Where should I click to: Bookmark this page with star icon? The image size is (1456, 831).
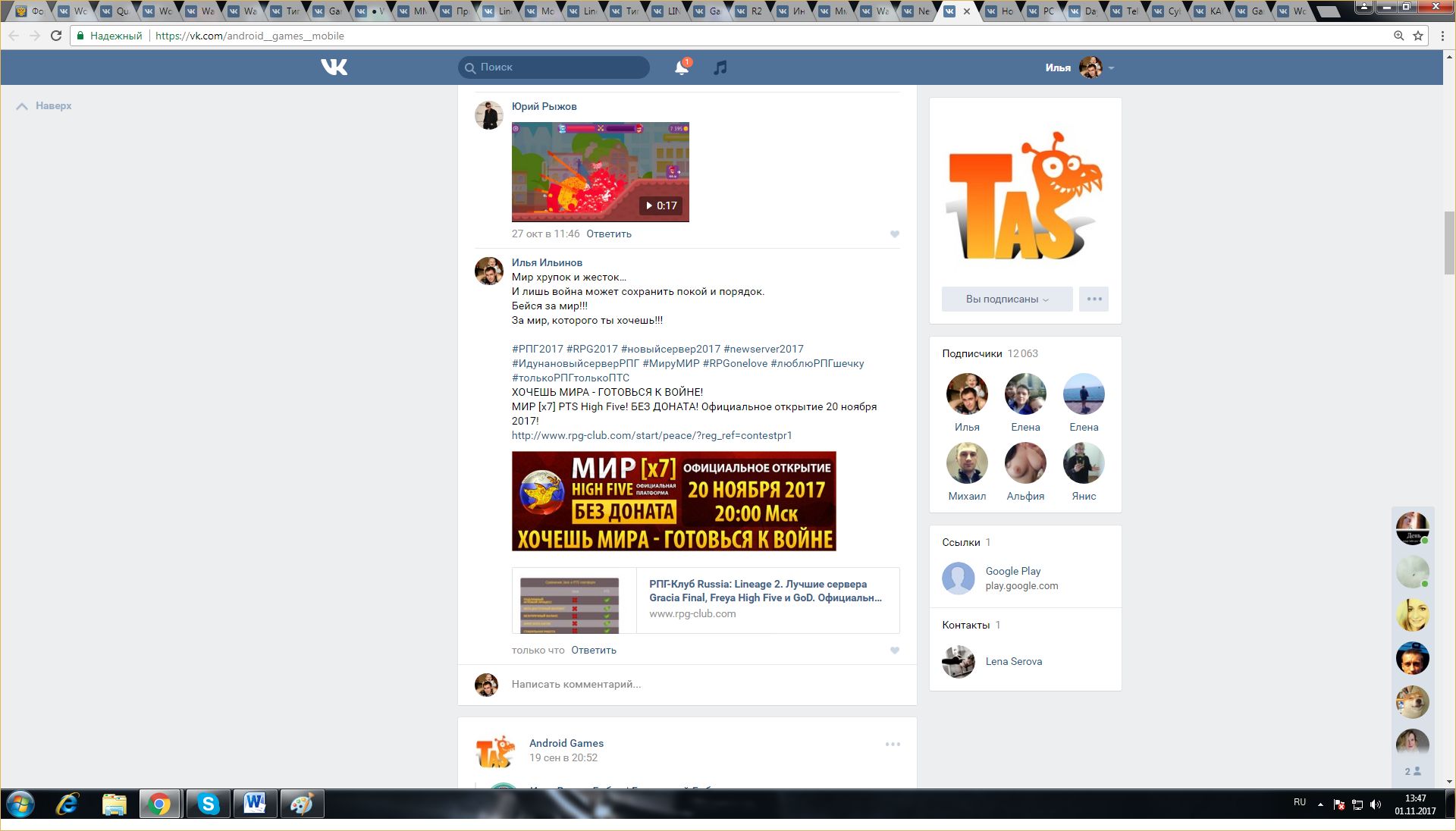pyautogui.click(x=1418, y=36)
